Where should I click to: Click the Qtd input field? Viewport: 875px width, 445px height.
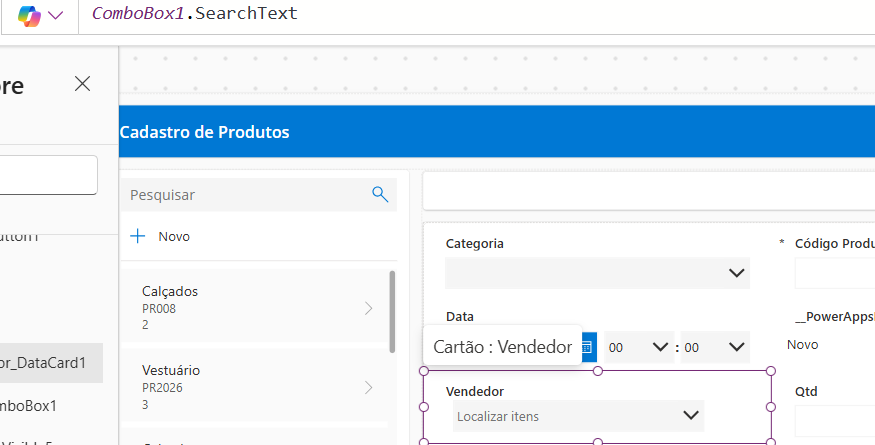[x=835, y=421]
